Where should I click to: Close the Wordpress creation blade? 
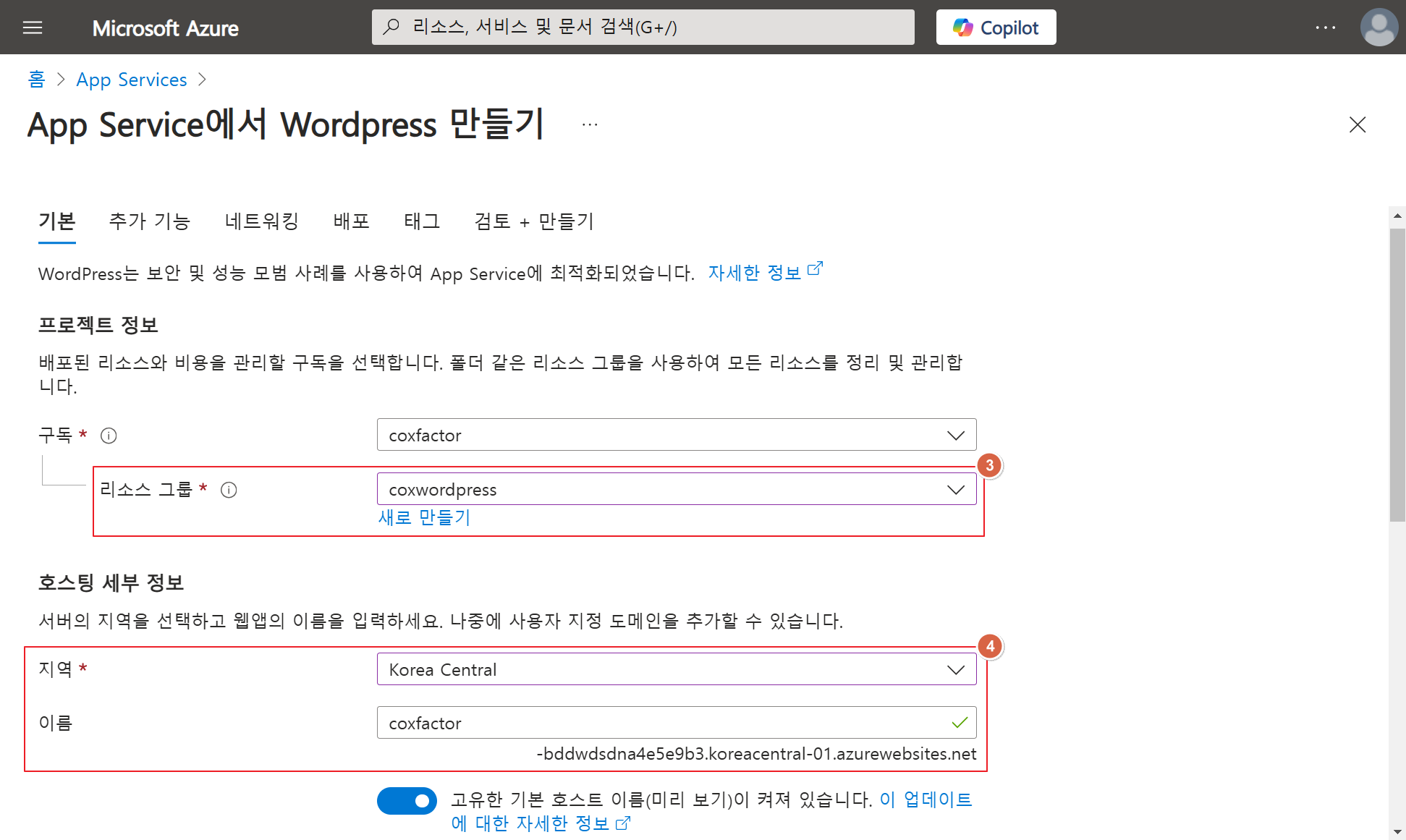pos(1358,124)
